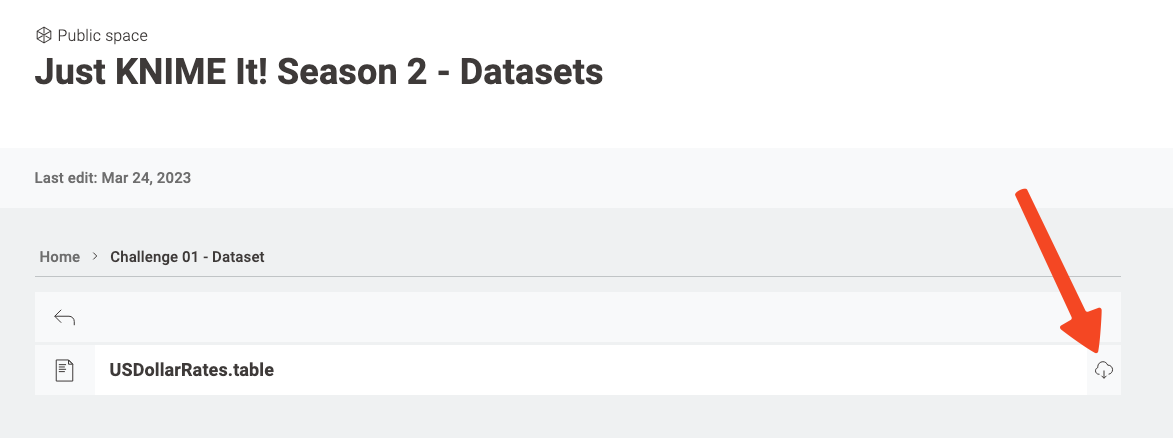This screenshot has width=1173, height=438.
Task: Select the Public space cube icon
Action: (44, 35)
